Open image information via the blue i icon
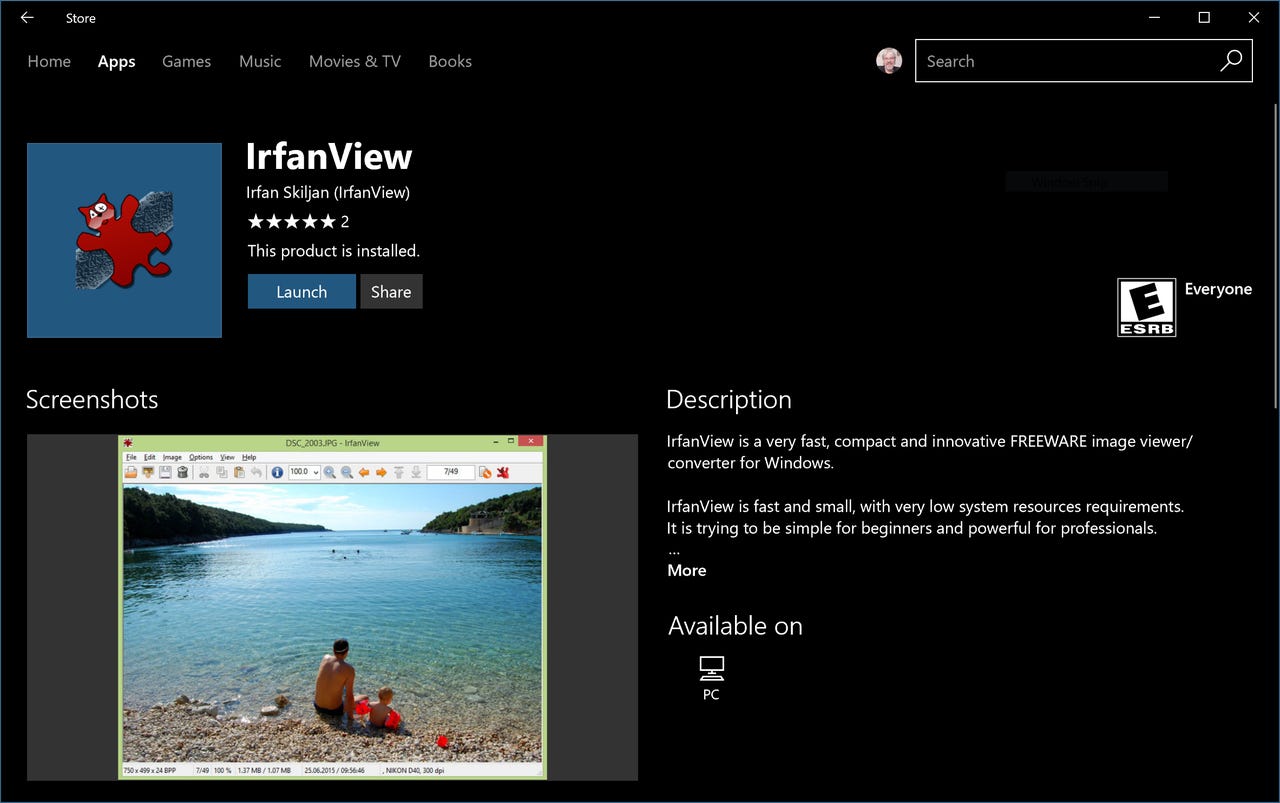Screen dimensions: 1280x803 (x=276, y=471)
